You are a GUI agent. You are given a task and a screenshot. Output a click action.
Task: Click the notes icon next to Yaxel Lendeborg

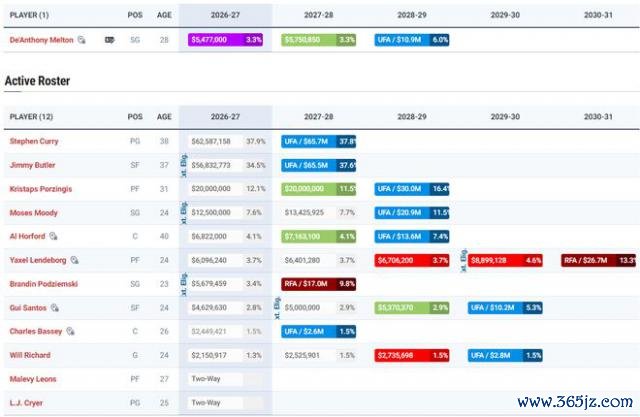tap(74, 260)
